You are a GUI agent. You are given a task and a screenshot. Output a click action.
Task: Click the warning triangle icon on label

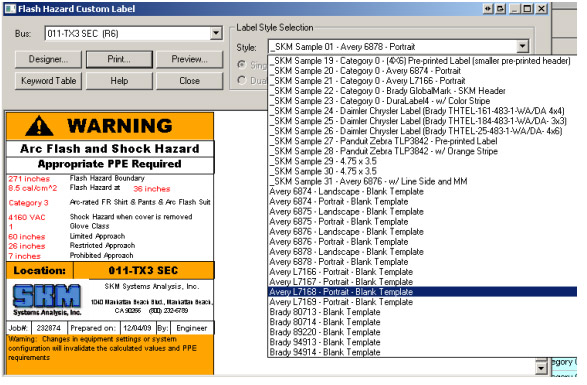39,126
